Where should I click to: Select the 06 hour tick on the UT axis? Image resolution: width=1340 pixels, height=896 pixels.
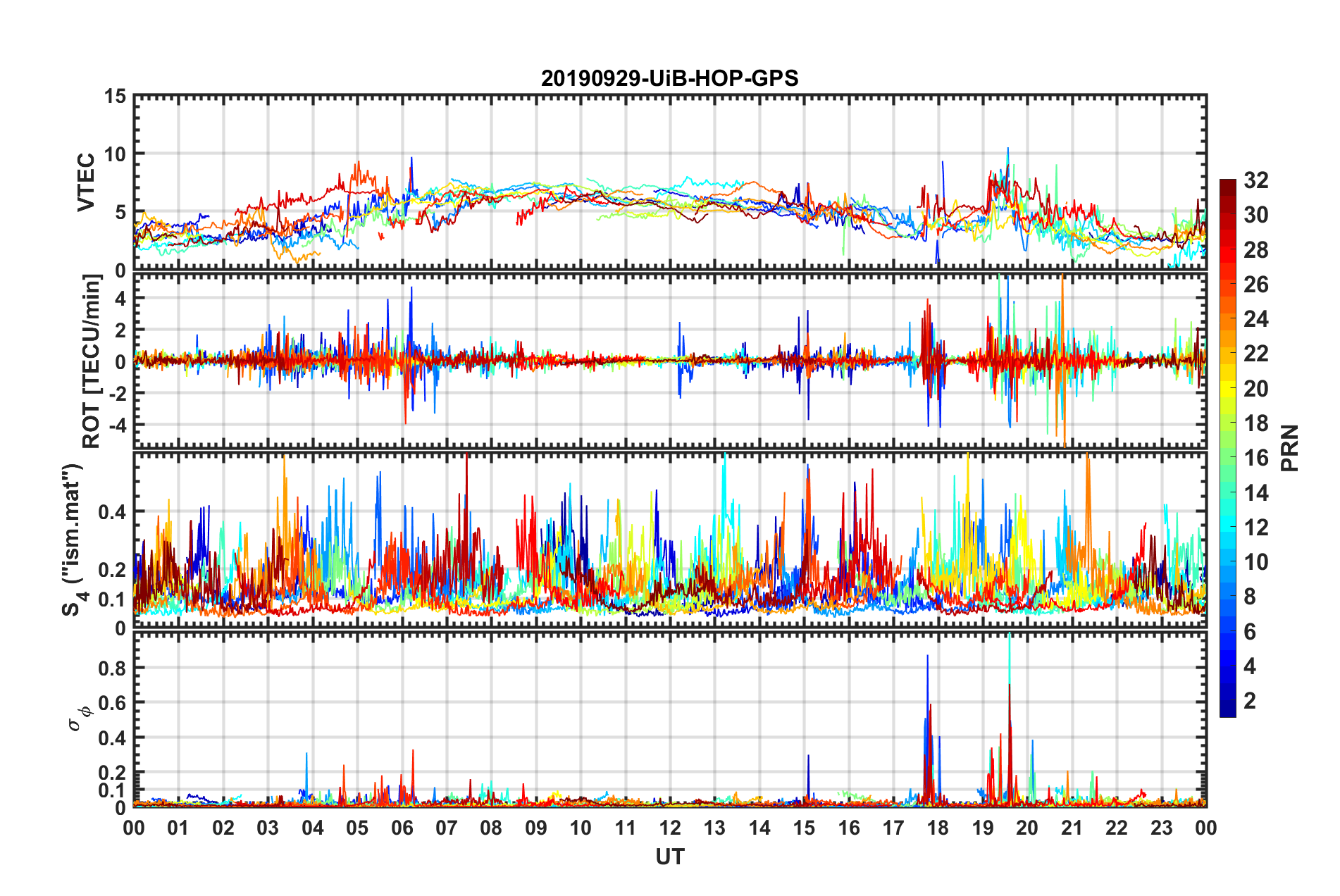coord(402,828)
